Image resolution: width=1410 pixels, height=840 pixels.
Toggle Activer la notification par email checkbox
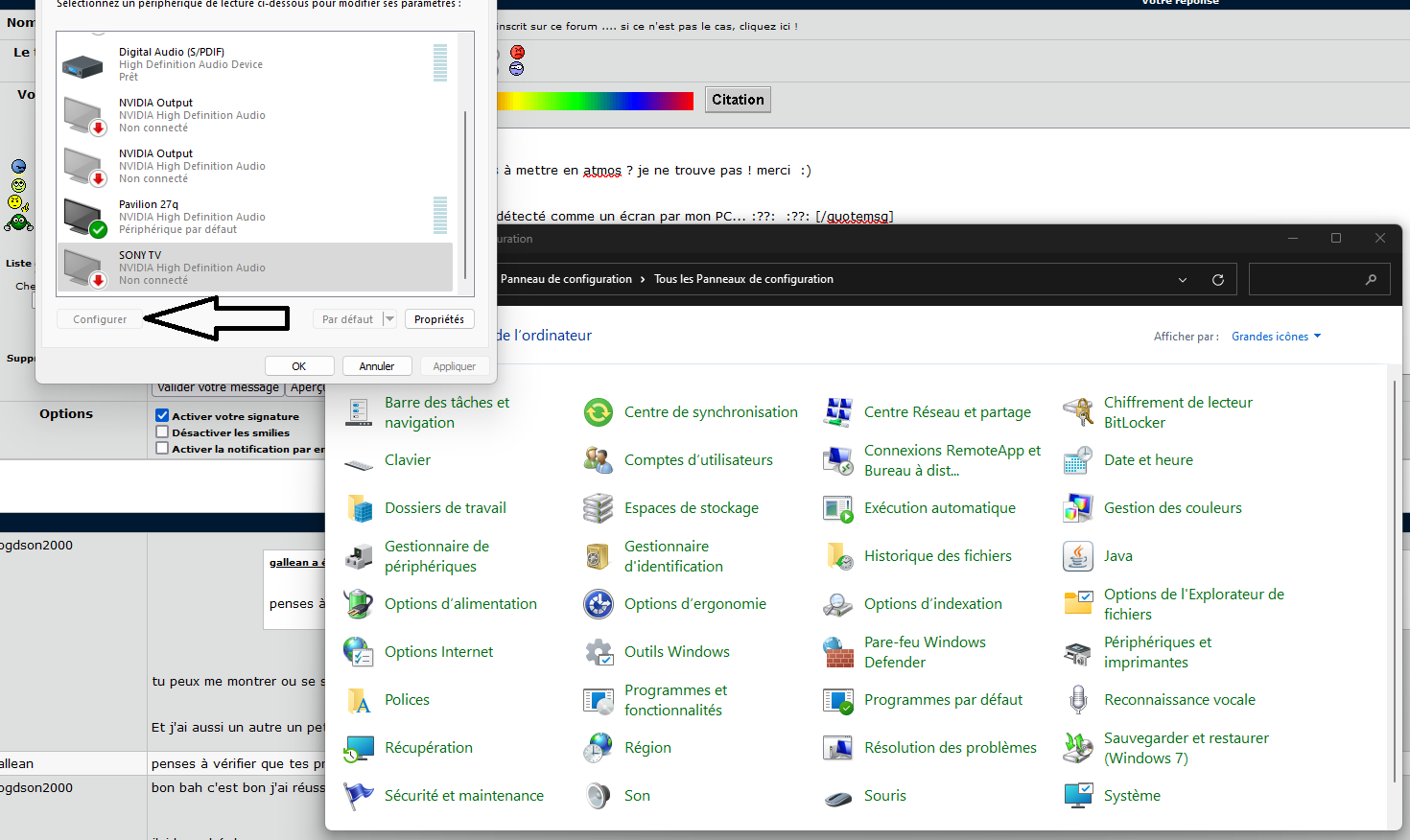[x=162, y=449]
